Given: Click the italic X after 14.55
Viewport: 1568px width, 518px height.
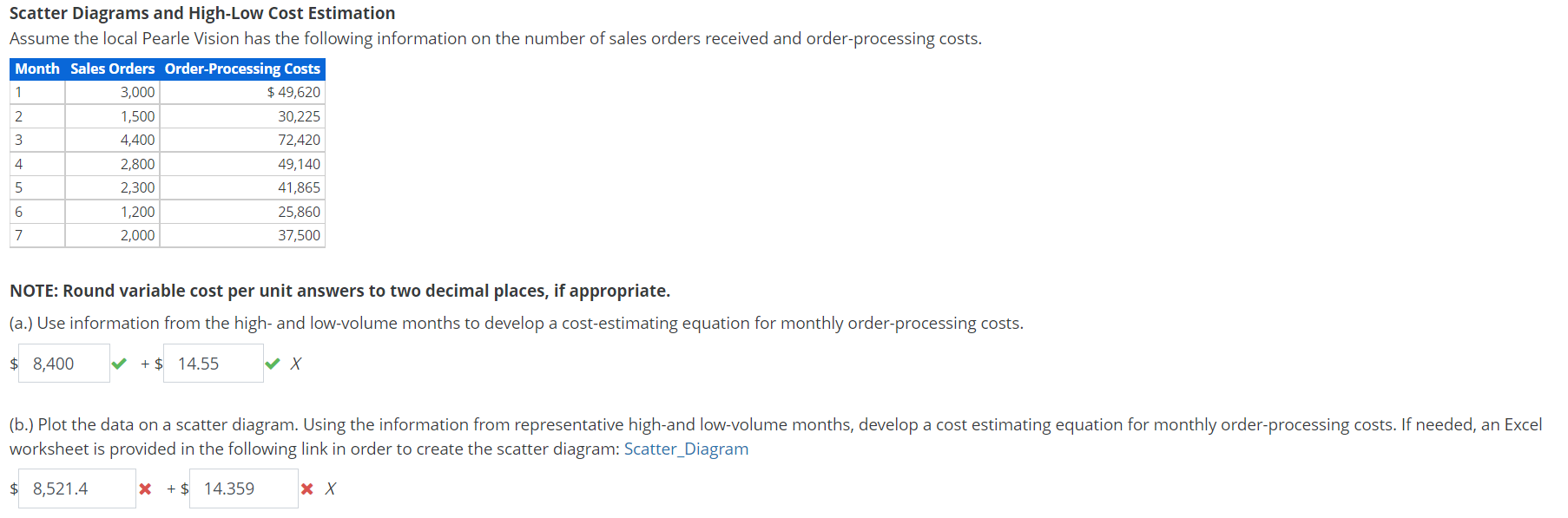Looking at the screenshot, I should pyautogui.click(x=295, y=364).
